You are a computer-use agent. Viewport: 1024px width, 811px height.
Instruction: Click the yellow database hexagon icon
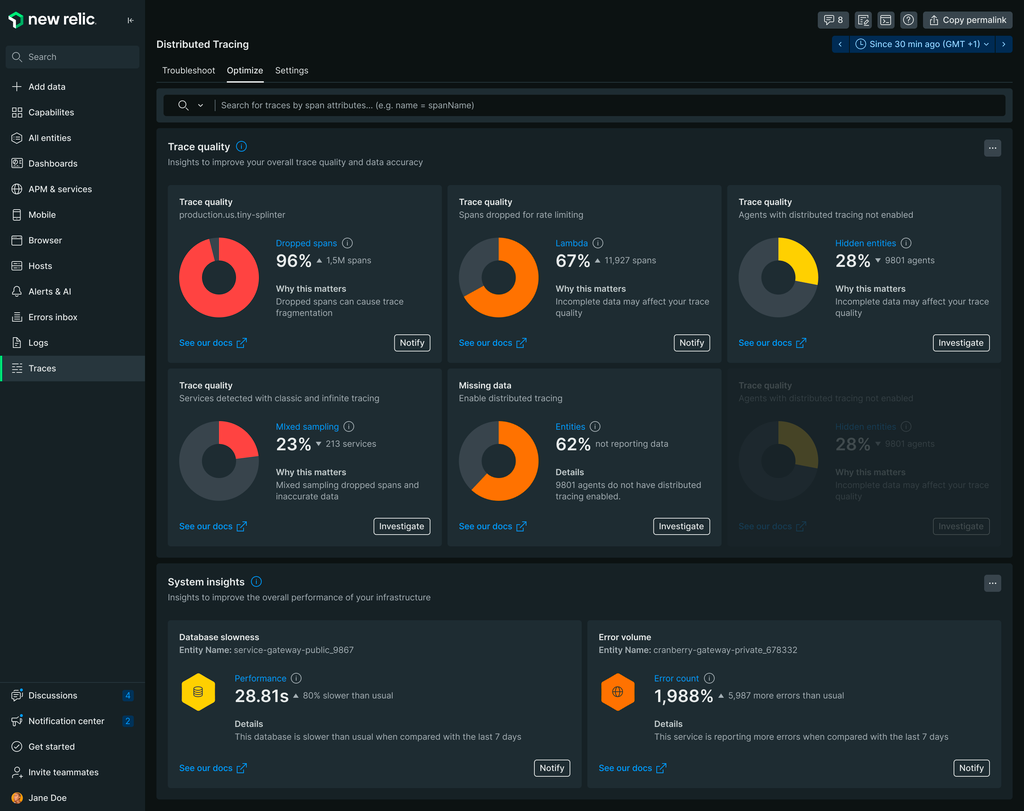point(199,692)
